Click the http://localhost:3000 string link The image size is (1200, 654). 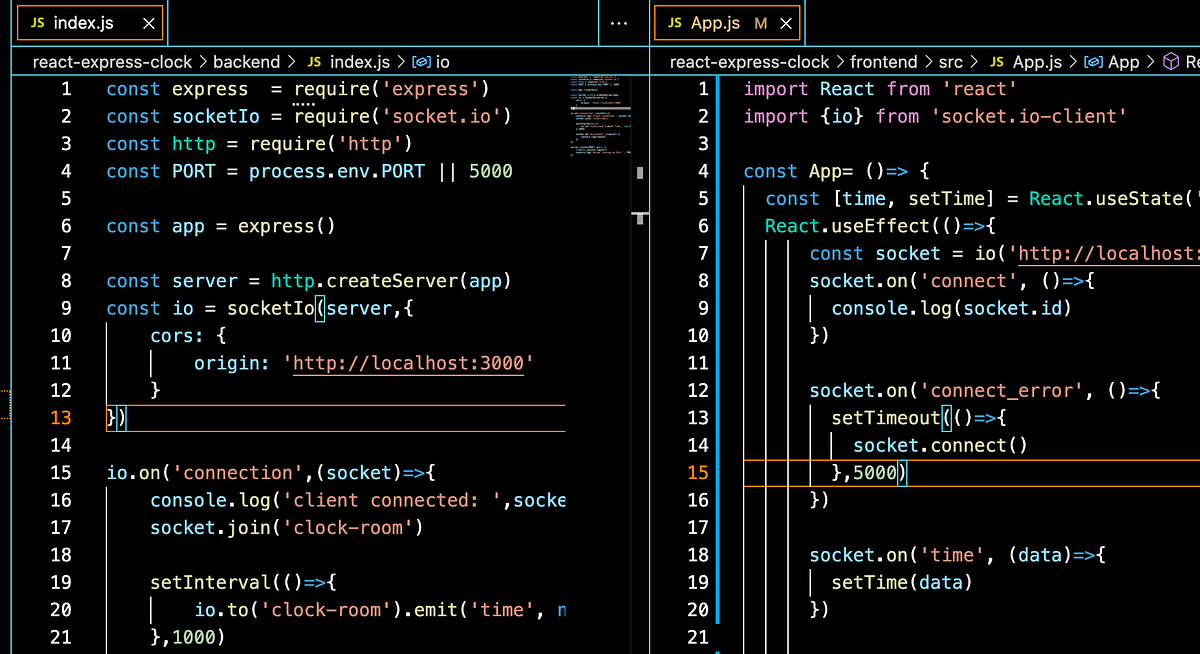(x=409, y=362)
